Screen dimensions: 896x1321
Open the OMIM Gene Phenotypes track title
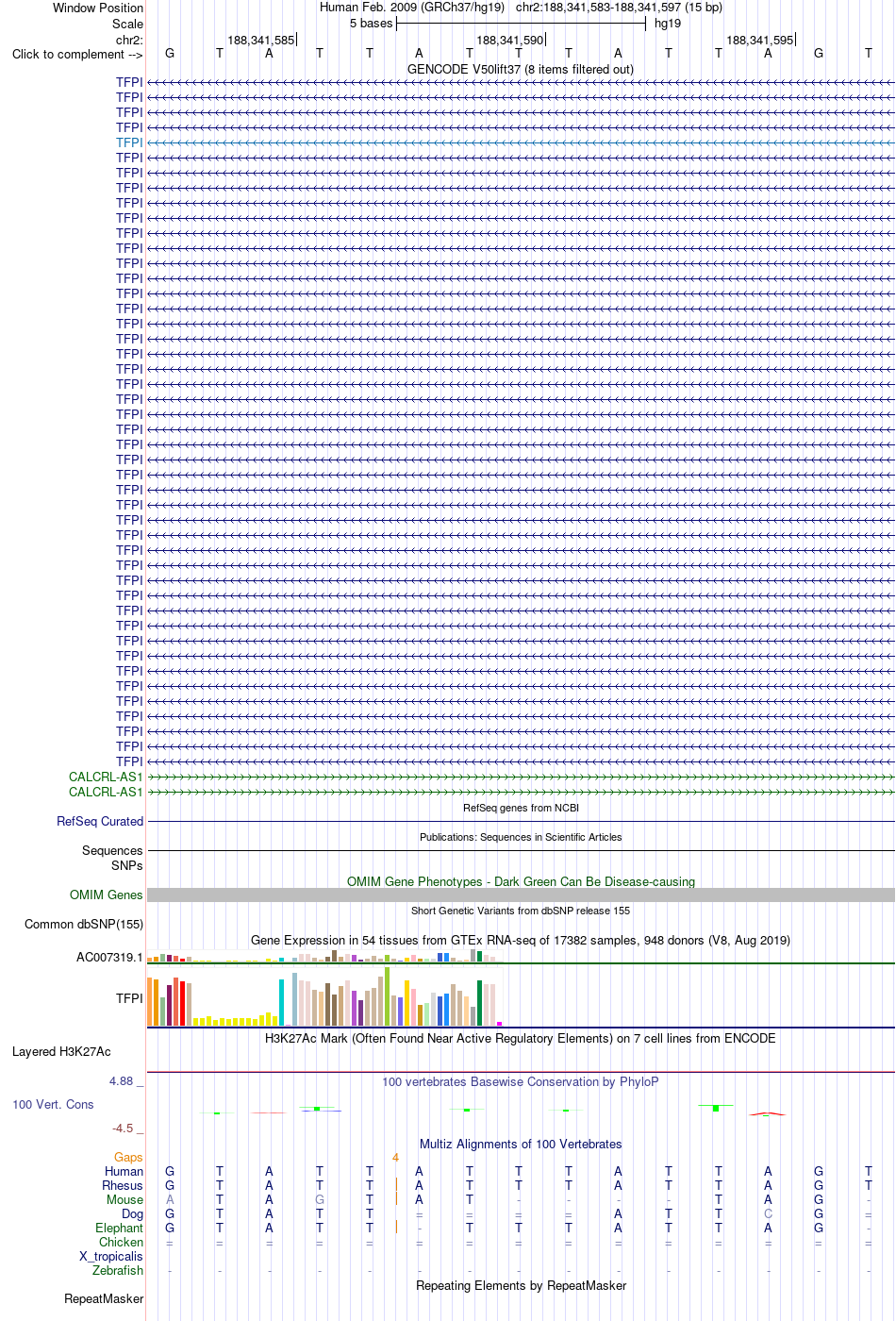[521, 881]
